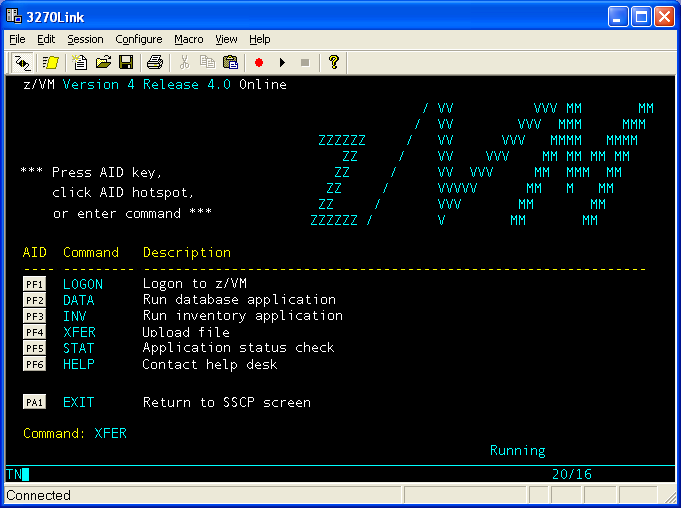Viewport: 686px width, 508px height.
Task: Open help with the question mark icon
Action: click(x=334, y=63)
